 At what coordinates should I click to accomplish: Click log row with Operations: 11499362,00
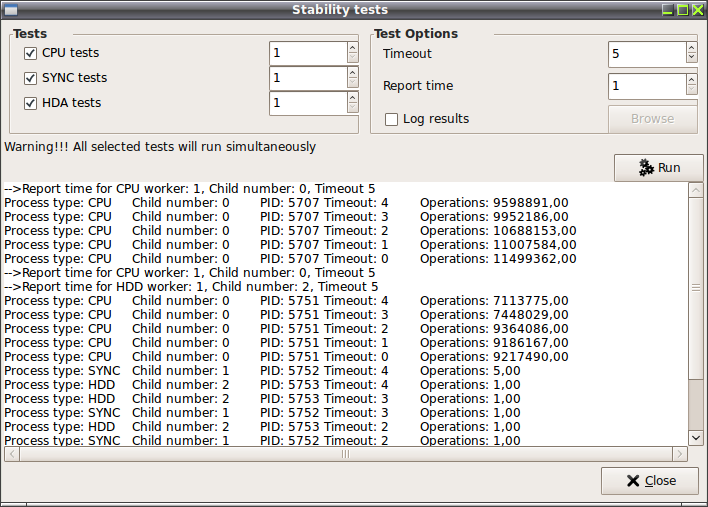(290, 259)
